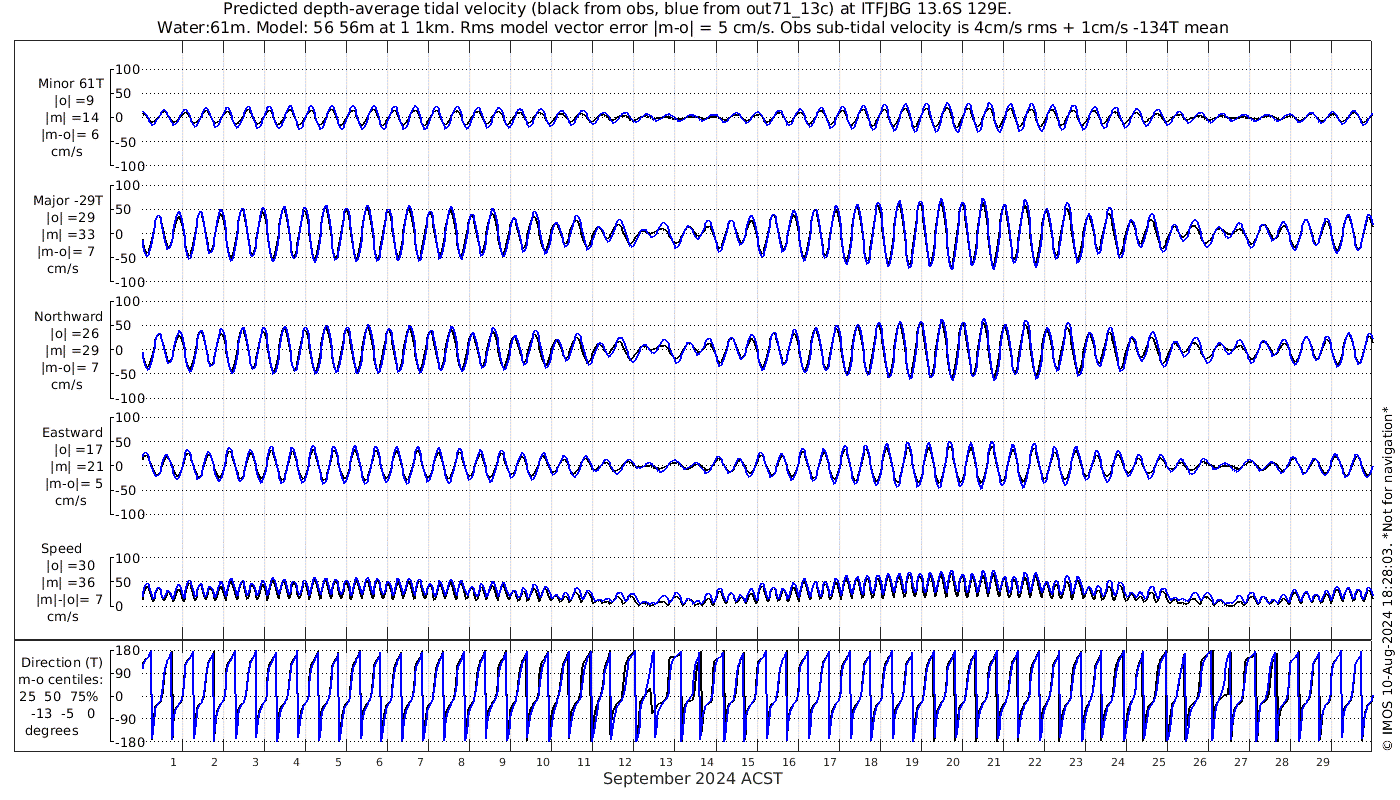Click day '10' on the time axis
The width and height of the screenshot is (1400, 800).
543,762
